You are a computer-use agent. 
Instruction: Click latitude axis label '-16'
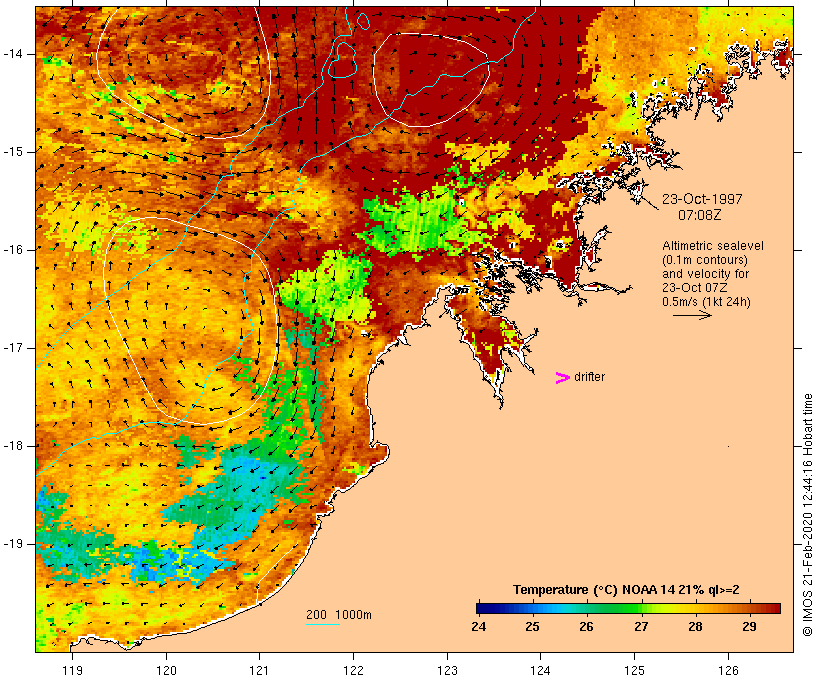[13, 250]
